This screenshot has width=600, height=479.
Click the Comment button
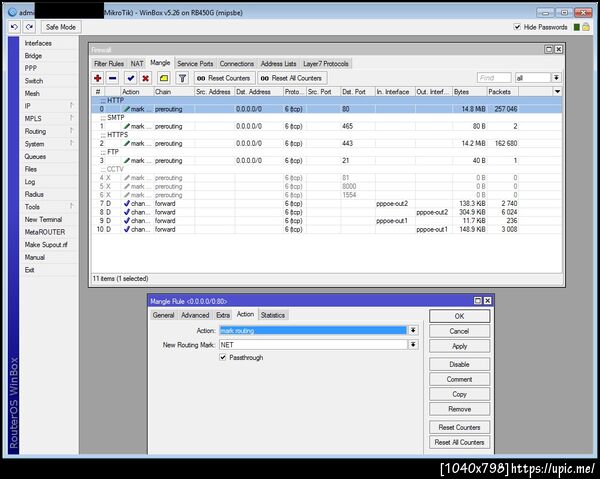click(x=459, y=379)
